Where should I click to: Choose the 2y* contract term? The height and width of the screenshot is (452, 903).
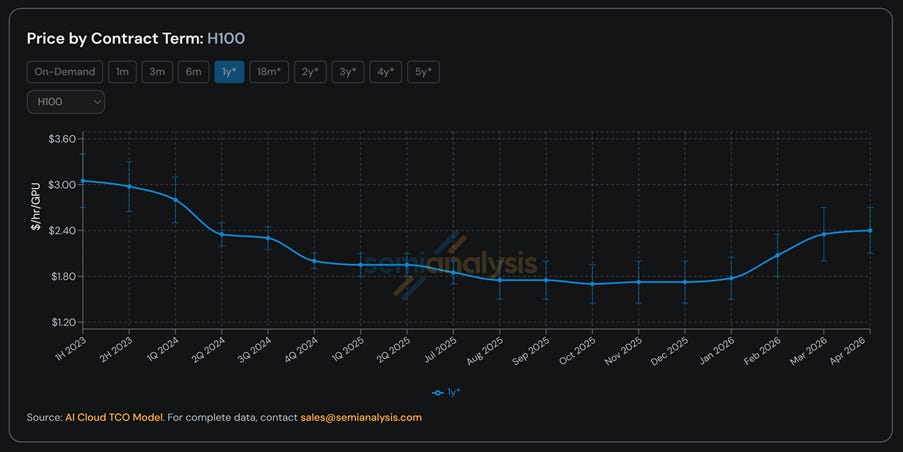pyautogui.click(x=310, y=72)
